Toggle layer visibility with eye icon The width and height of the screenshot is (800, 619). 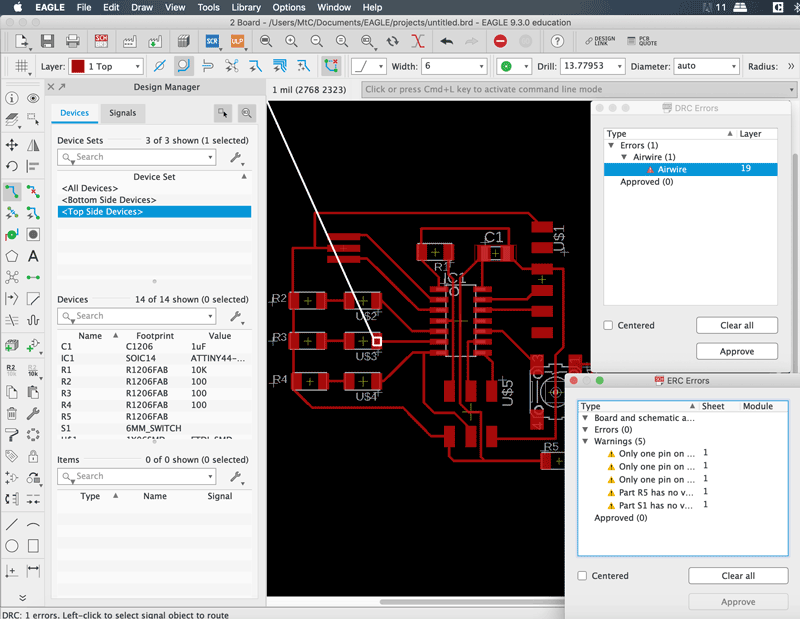(x=34, y=99)
